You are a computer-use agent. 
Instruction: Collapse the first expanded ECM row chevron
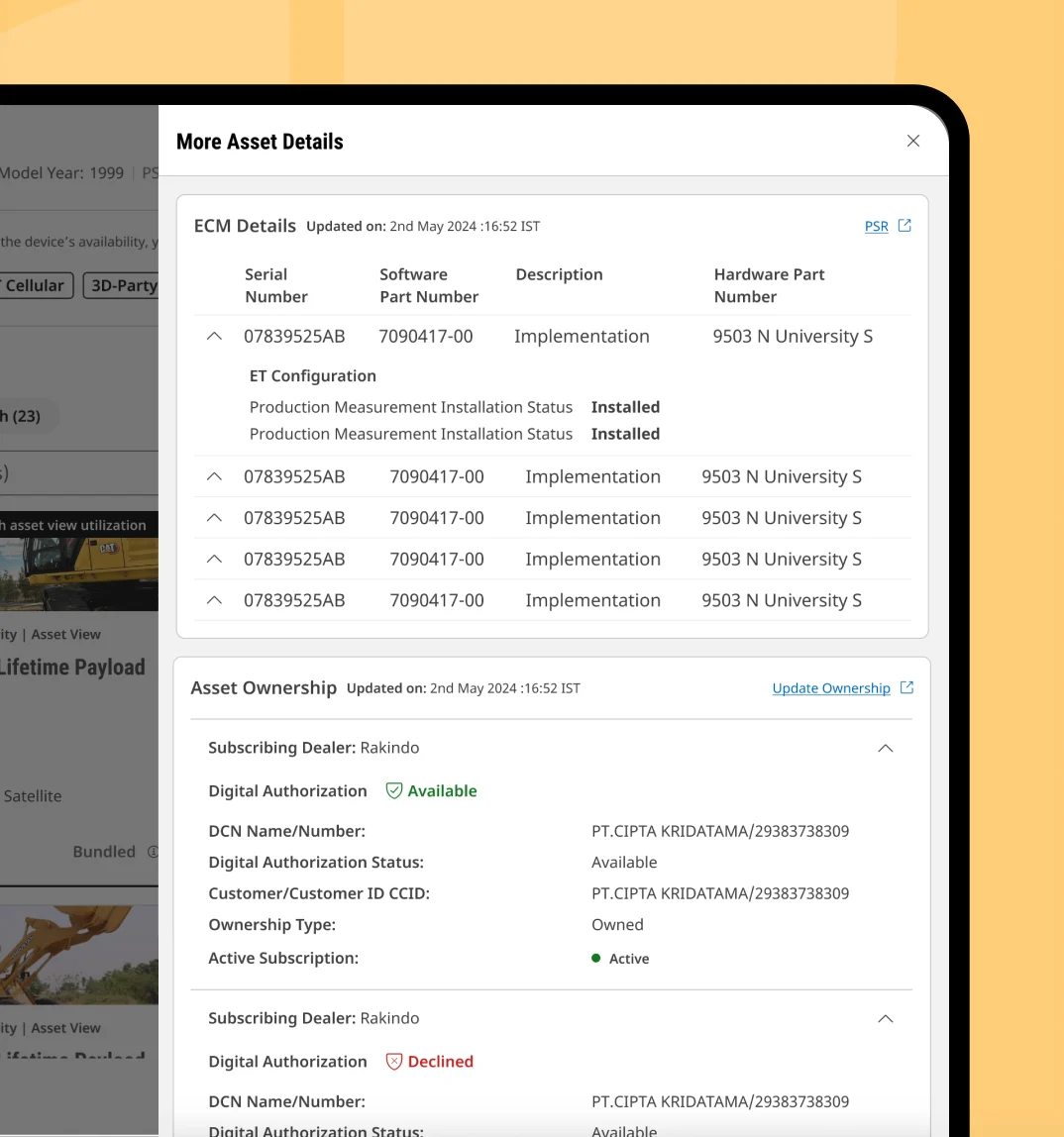coord(214,337)
